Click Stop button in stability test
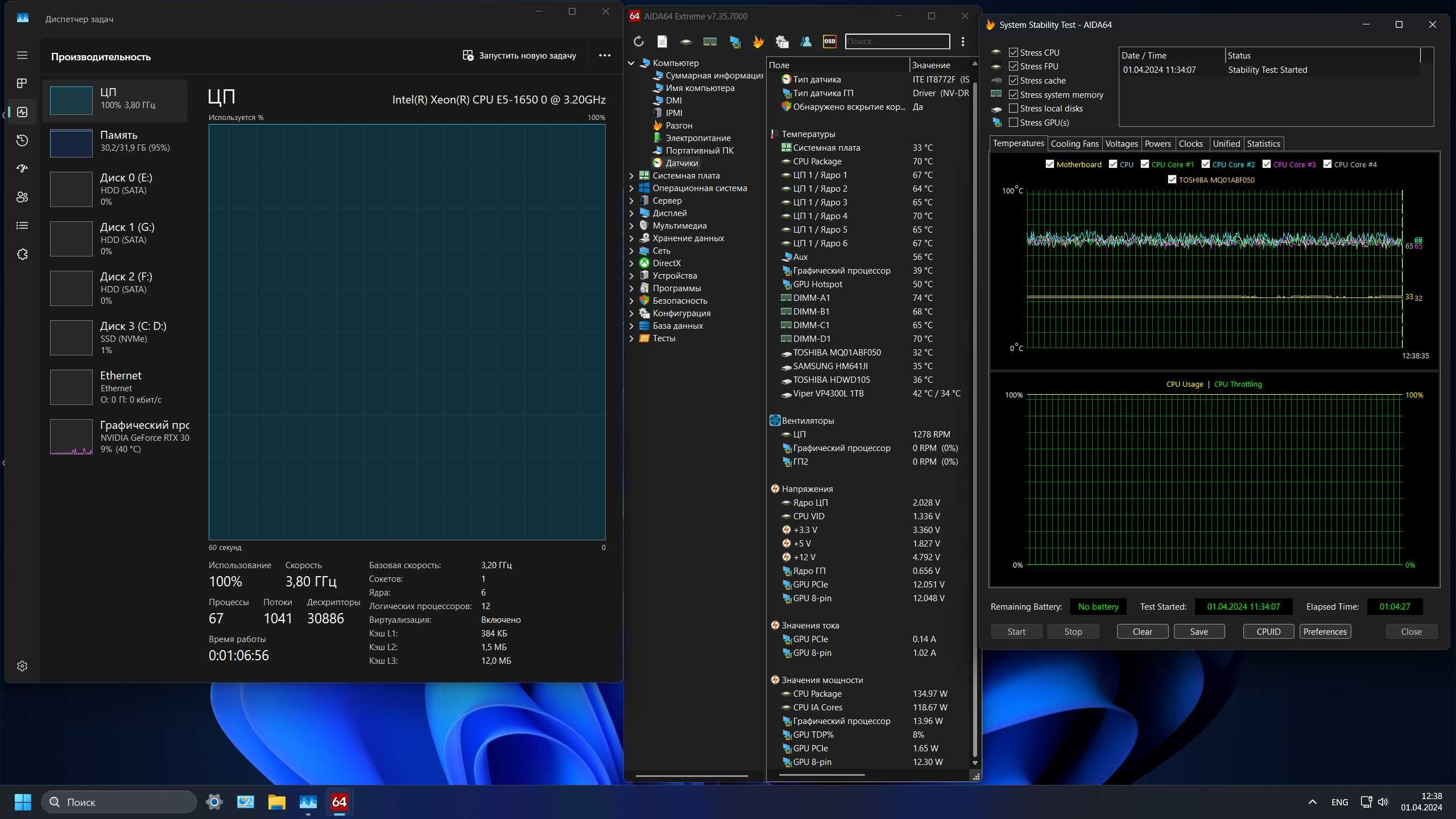Viewport: 1456px width, 819px height. (1073, 631)
